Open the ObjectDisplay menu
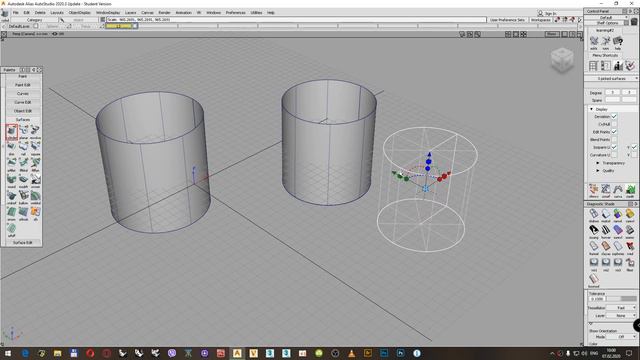The width and height of the screenshot is (640, 360). [x=80, y=13]
